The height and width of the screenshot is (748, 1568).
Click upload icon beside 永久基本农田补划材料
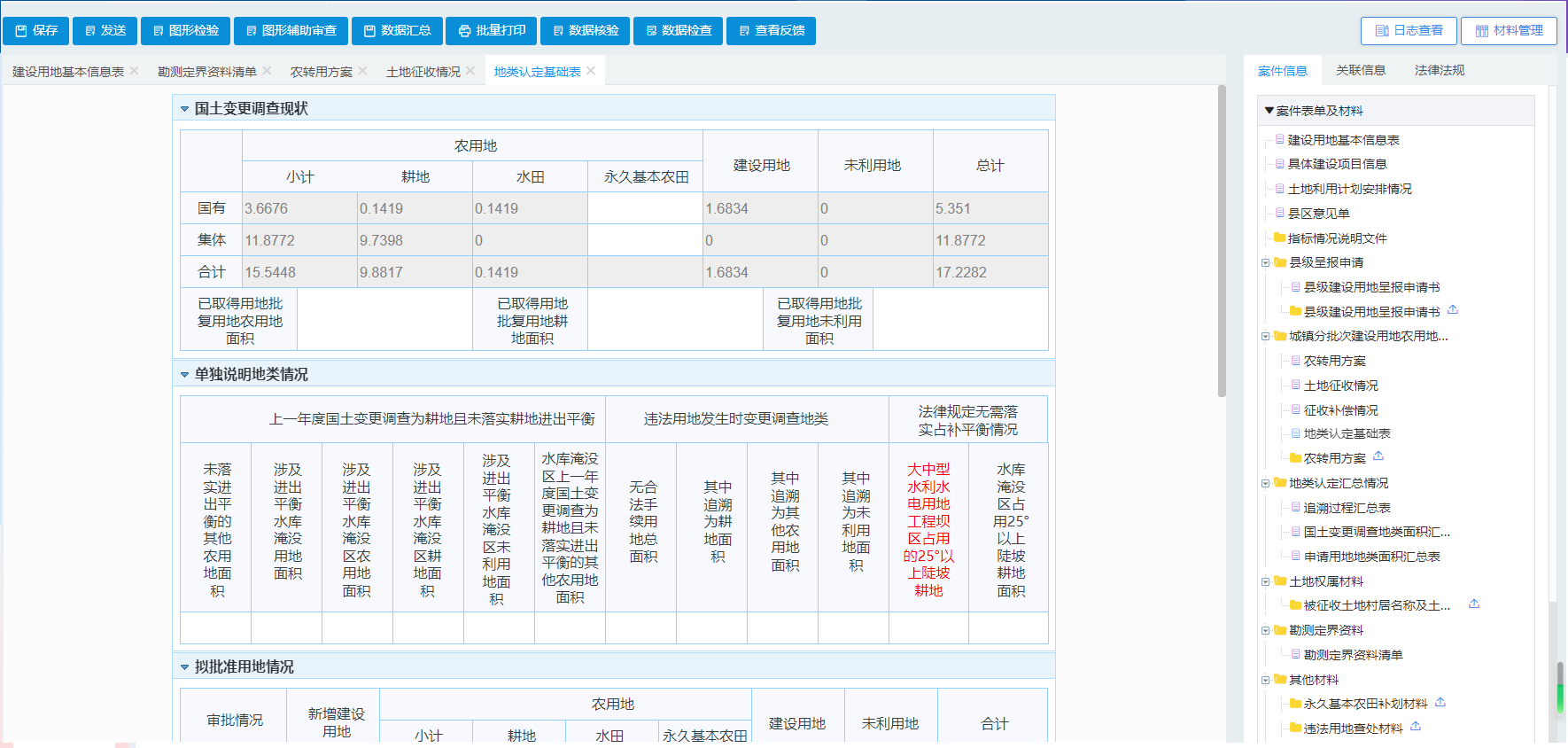pos(1440,703)
